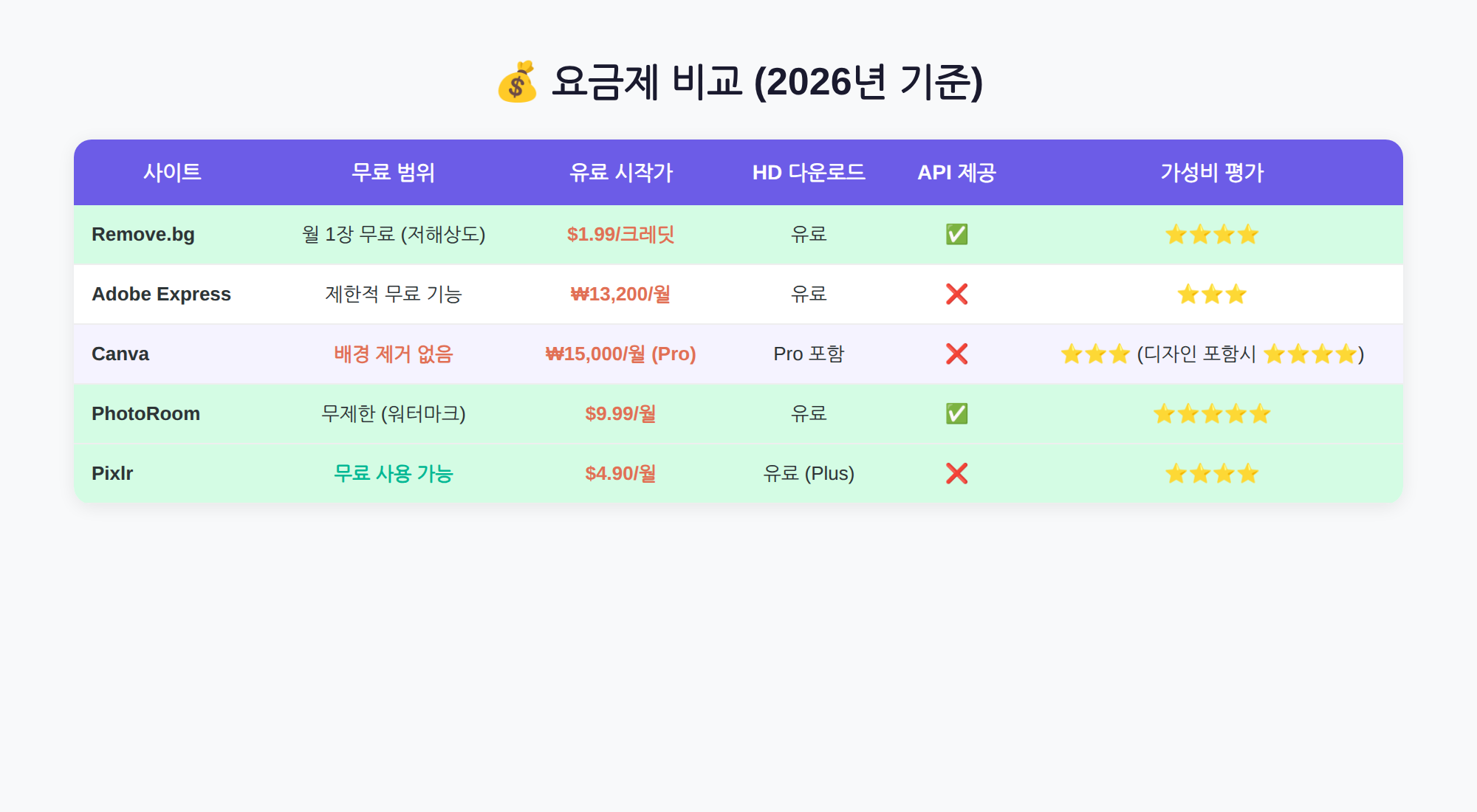The image size is (1477, 812).
Task: Click the 가성비 평가 column header
Action: (1212, 172)
